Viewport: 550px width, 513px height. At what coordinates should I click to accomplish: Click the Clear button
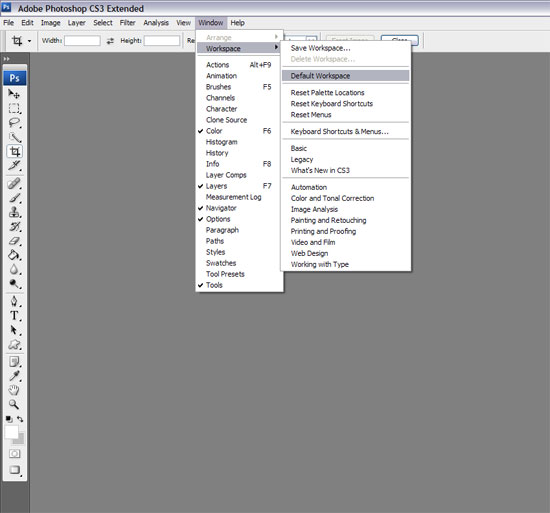pyautogui.click(x=400, y=40)
